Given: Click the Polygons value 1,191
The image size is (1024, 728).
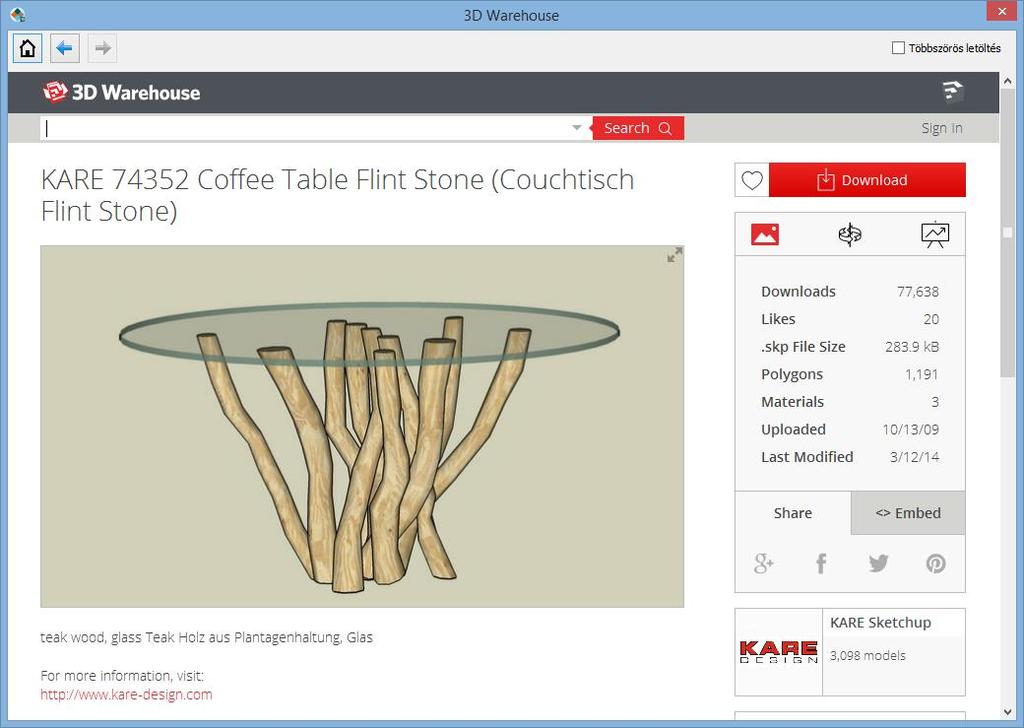Looking at the screenshot, I should coord(921,374).
